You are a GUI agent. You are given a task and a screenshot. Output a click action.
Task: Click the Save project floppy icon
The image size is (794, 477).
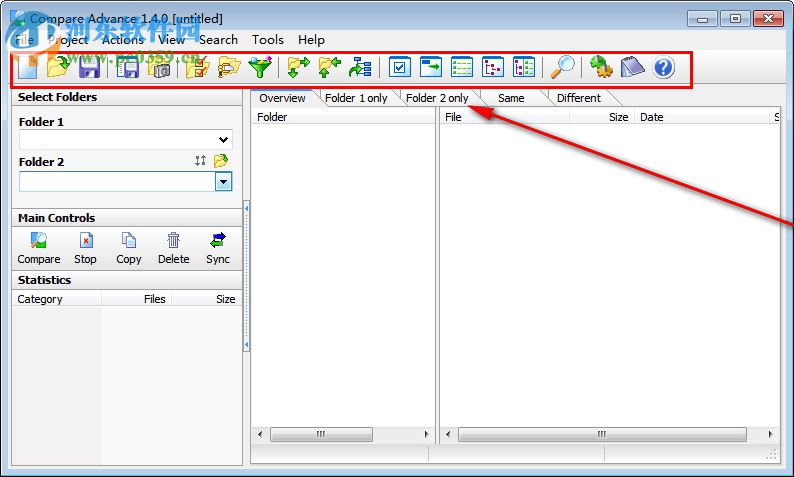pos(90,67)
